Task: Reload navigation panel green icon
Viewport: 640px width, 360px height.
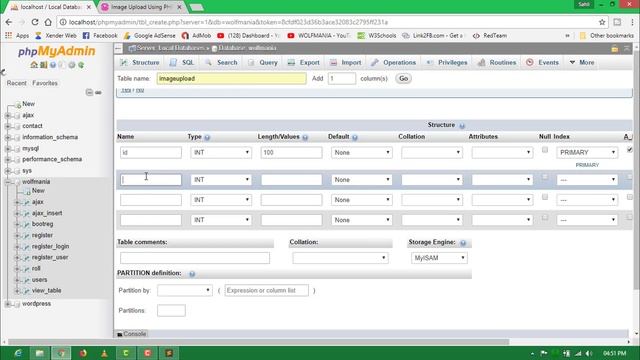Action: (81, 65)
